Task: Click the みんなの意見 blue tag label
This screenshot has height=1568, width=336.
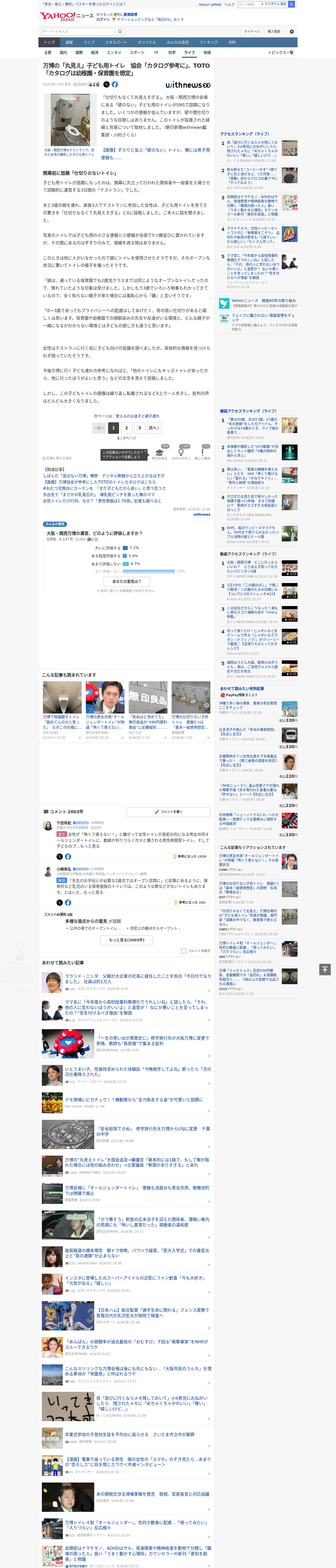Action: tap(55, 523)
